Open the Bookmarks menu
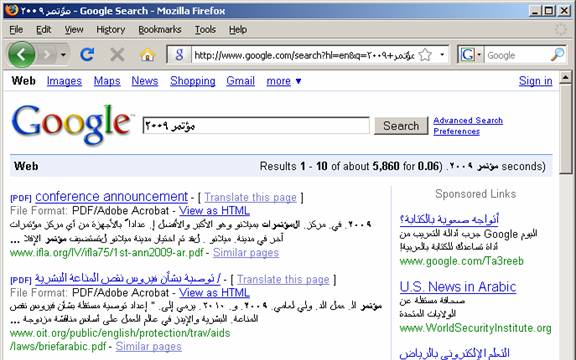576x360 pixels. click(x=160, y=30)
